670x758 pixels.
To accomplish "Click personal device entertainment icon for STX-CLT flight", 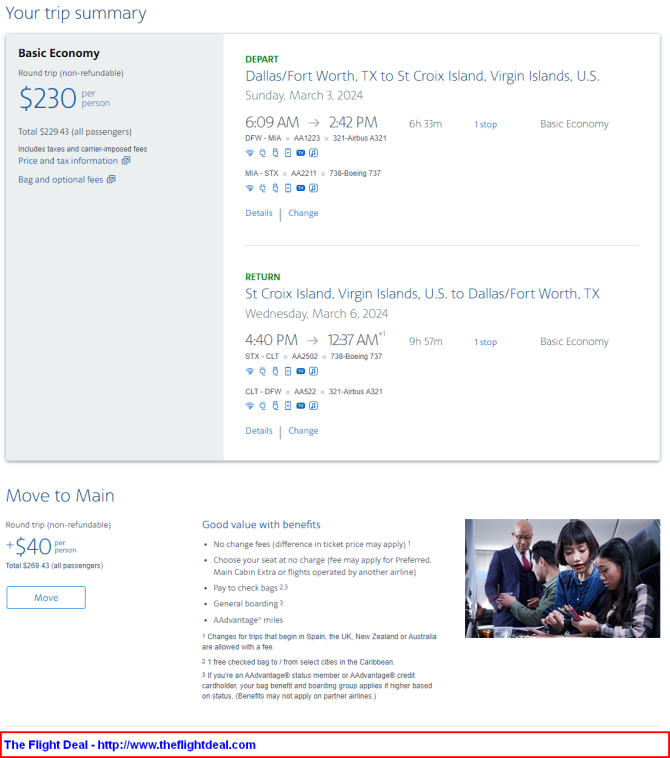I will [x=288, y=371].
